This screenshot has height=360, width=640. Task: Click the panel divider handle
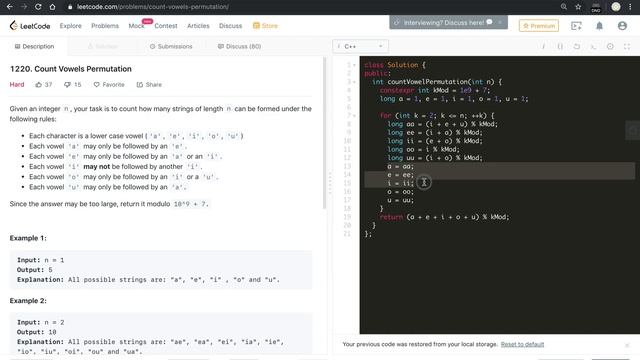(x=330, y=182)
